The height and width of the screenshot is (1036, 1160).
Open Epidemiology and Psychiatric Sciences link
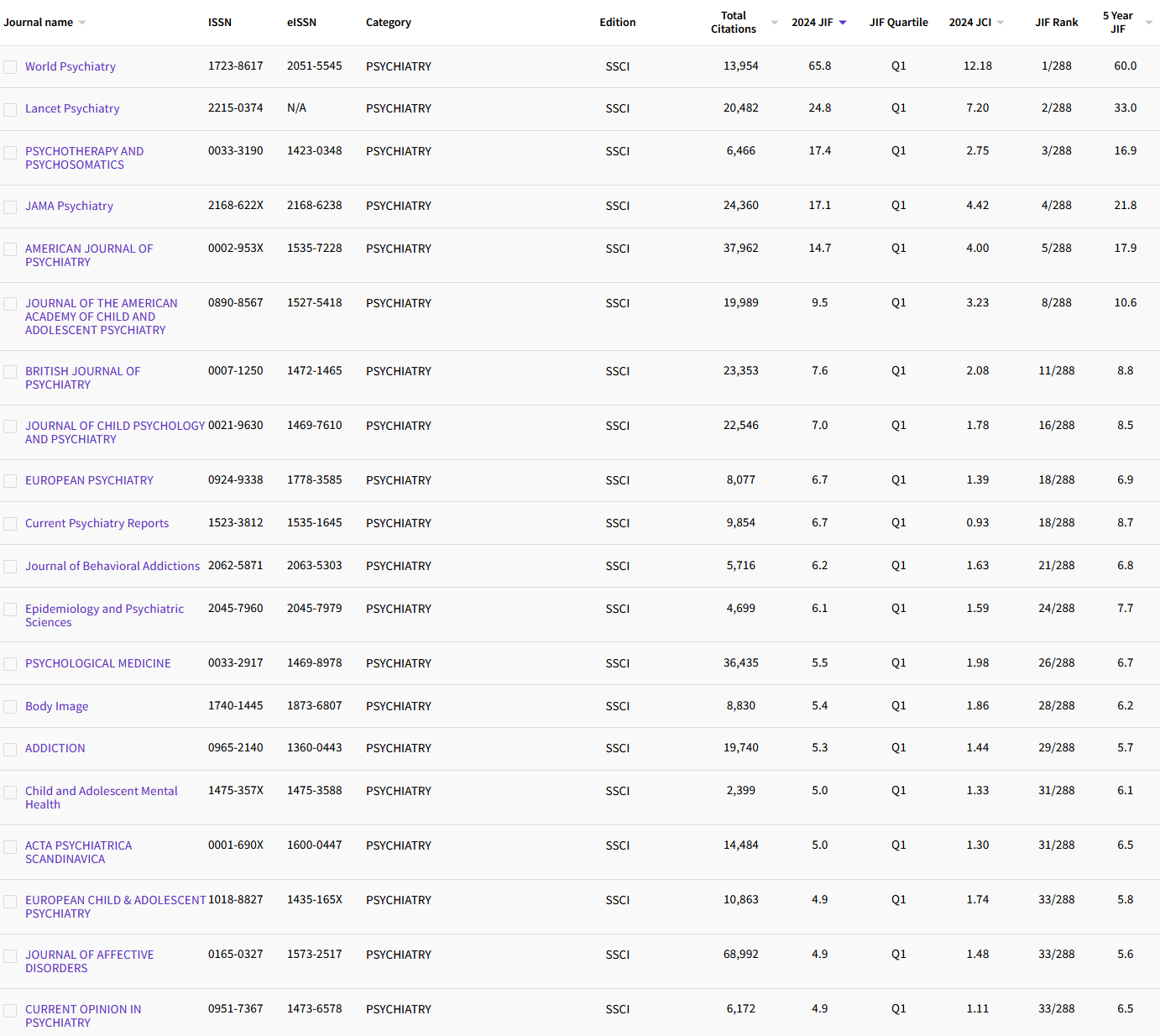[104, 615]
